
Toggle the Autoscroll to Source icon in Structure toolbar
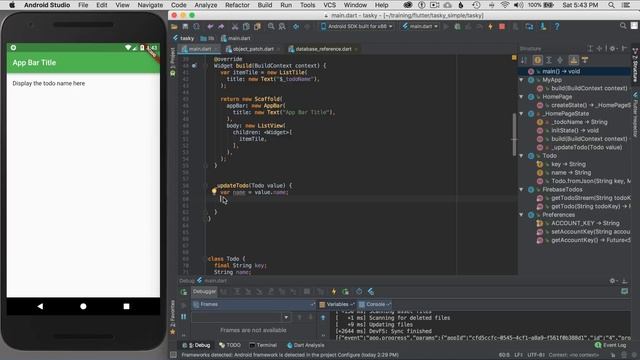tap(573, 60)
